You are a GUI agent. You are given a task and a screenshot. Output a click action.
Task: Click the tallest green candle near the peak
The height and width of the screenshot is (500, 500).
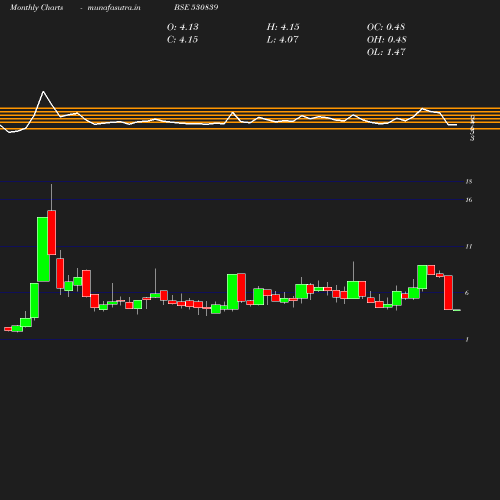point(43,249)
